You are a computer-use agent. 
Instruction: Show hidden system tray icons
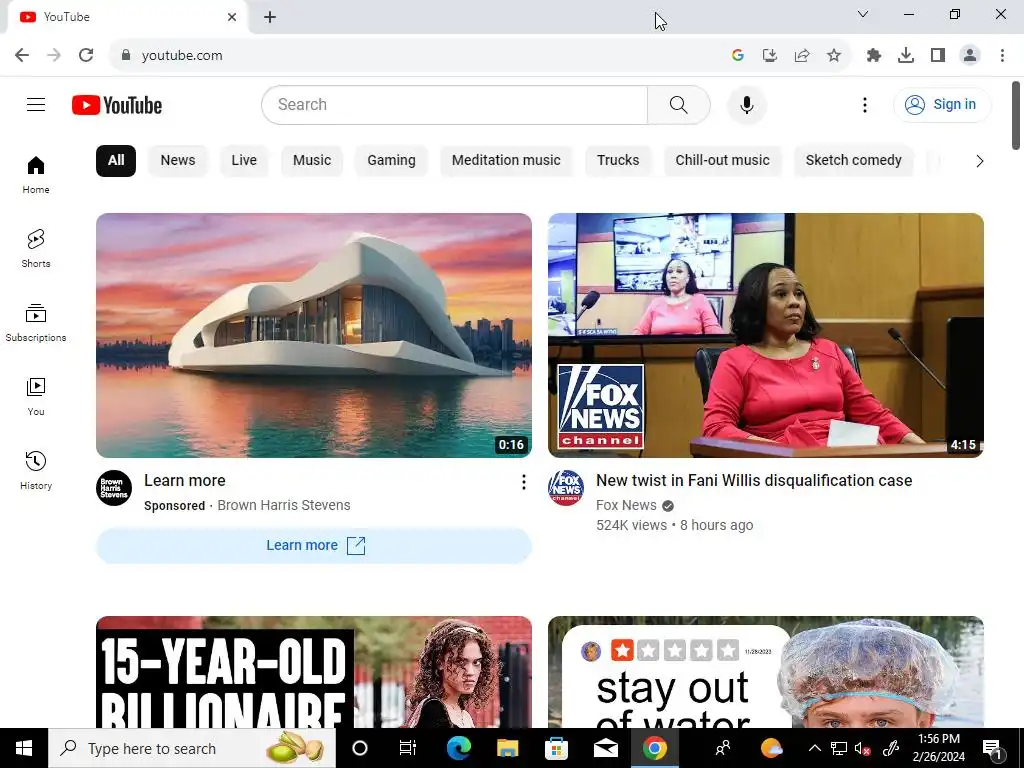click(x=814, y=748)
